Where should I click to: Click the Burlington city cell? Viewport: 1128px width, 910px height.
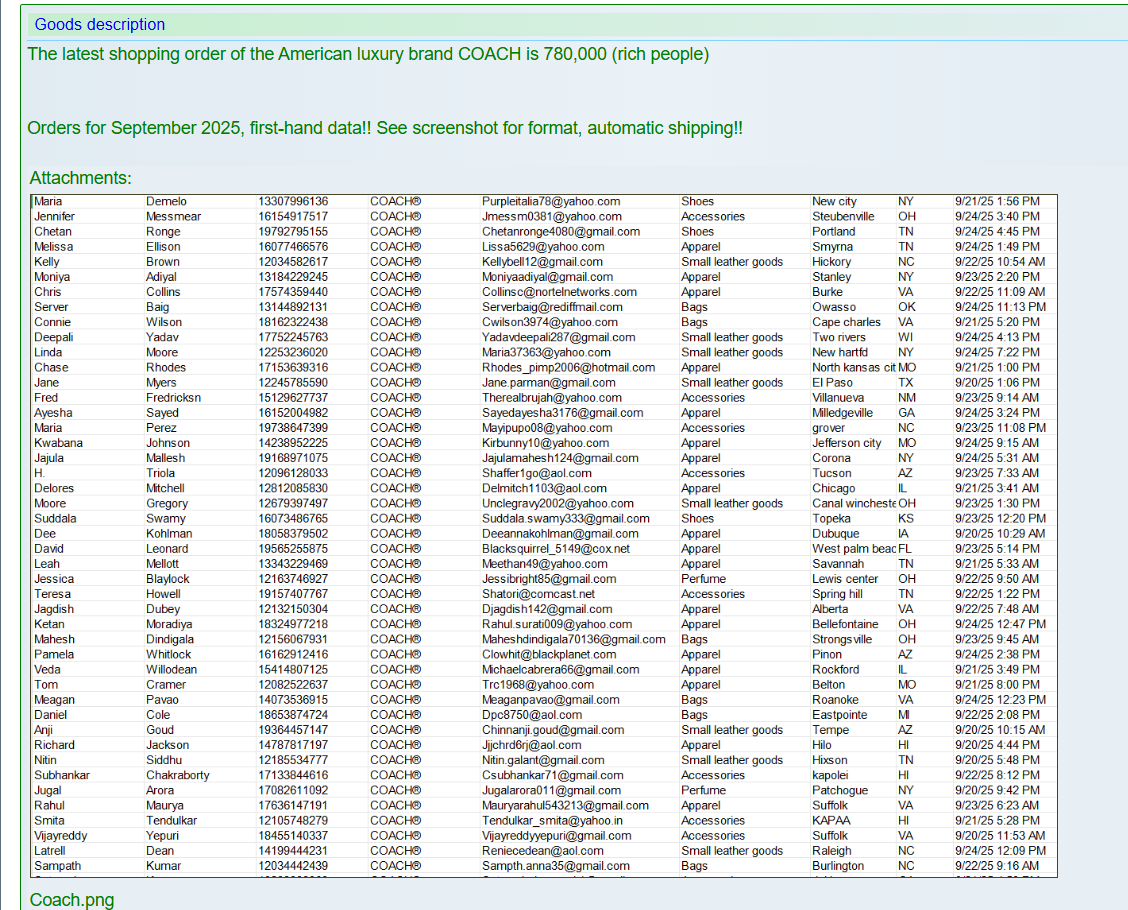pyautogui.click(x=838, y=866)
